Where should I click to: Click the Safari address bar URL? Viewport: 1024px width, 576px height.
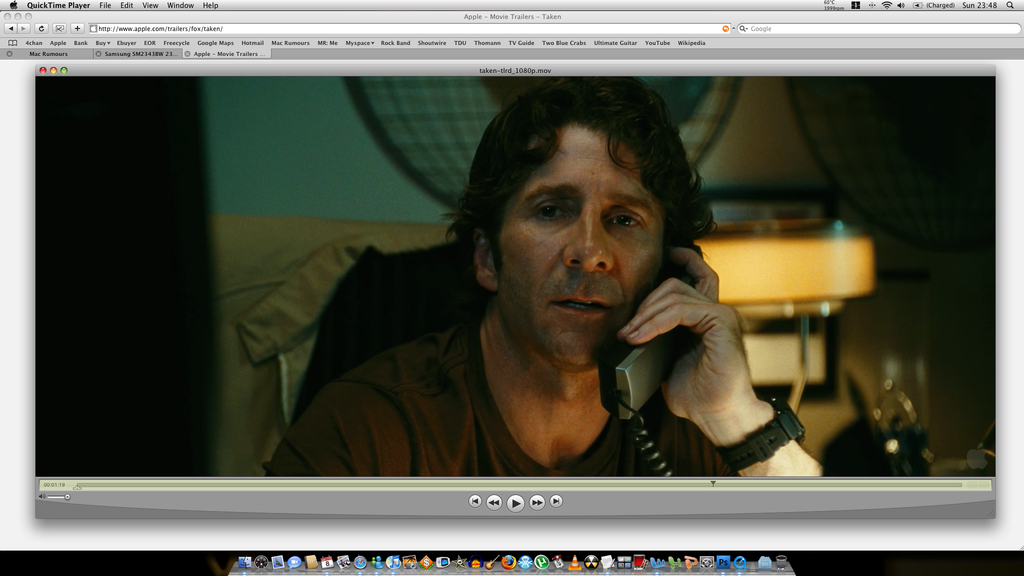click(x=161, y=29)
